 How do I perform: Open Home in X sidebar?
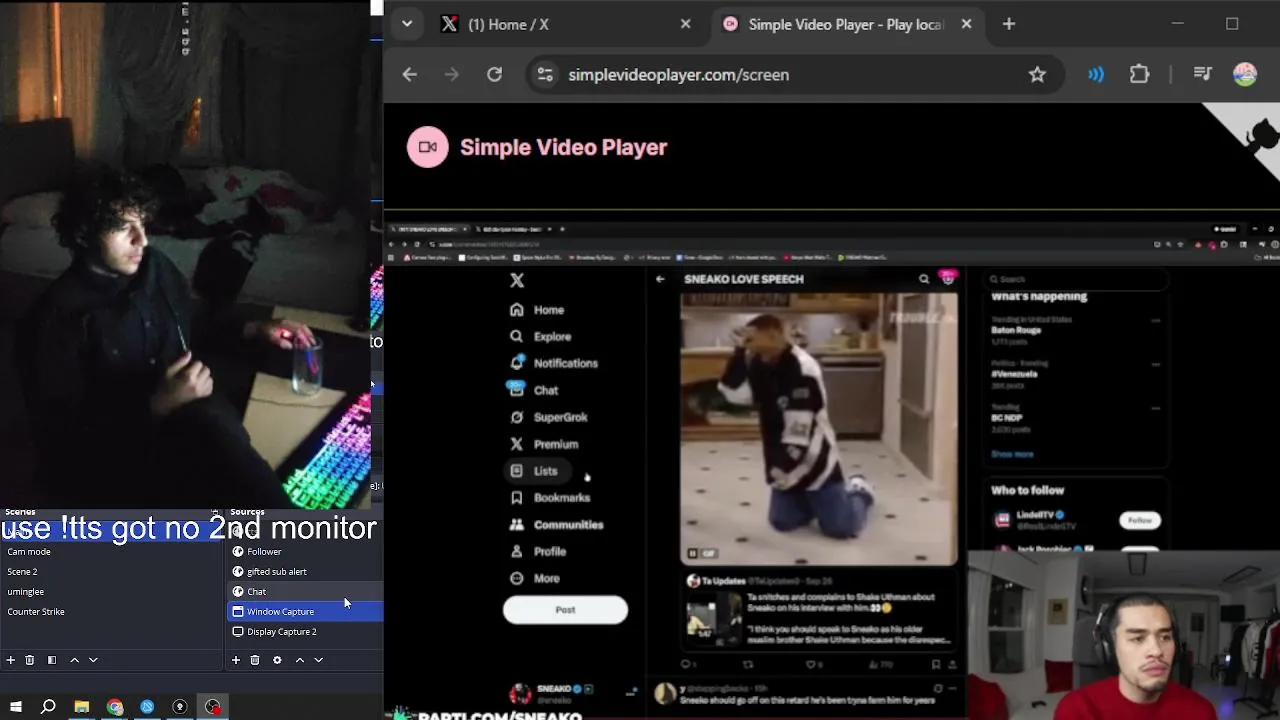point(537,310)
